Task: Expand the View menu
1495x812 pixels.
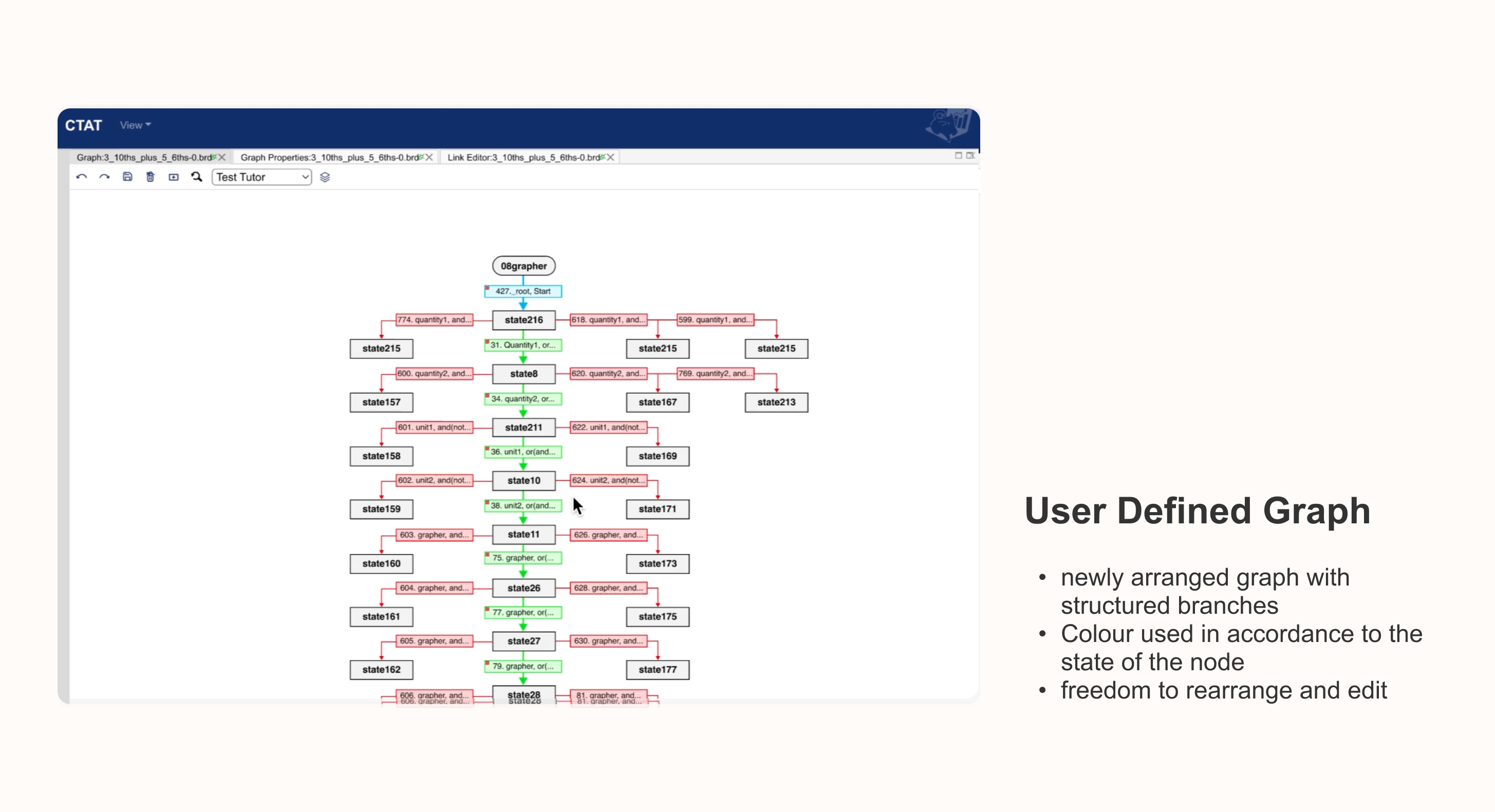Action: pos(135,125)
